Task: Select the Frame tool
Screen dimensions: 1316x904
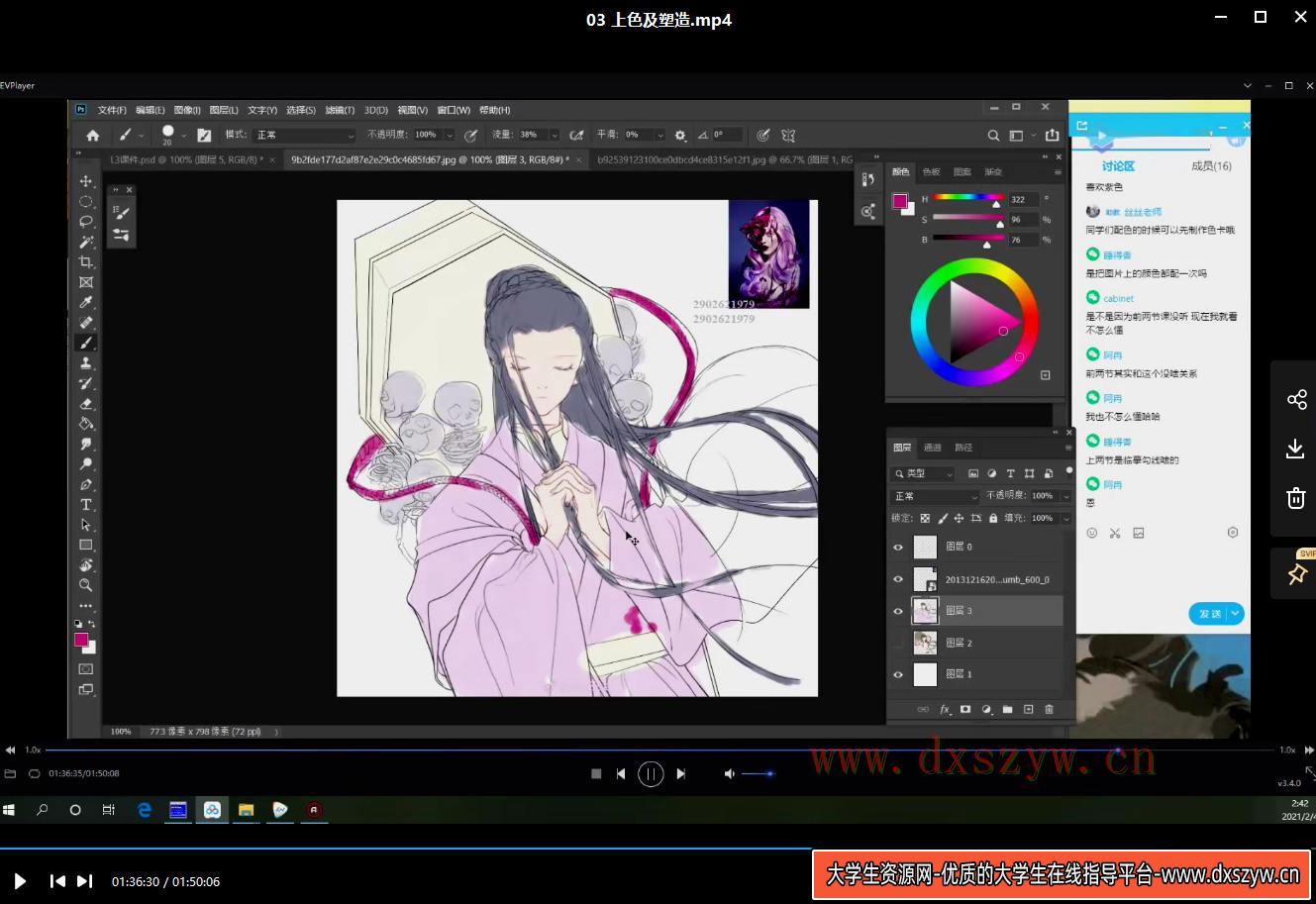Action: 86,282
